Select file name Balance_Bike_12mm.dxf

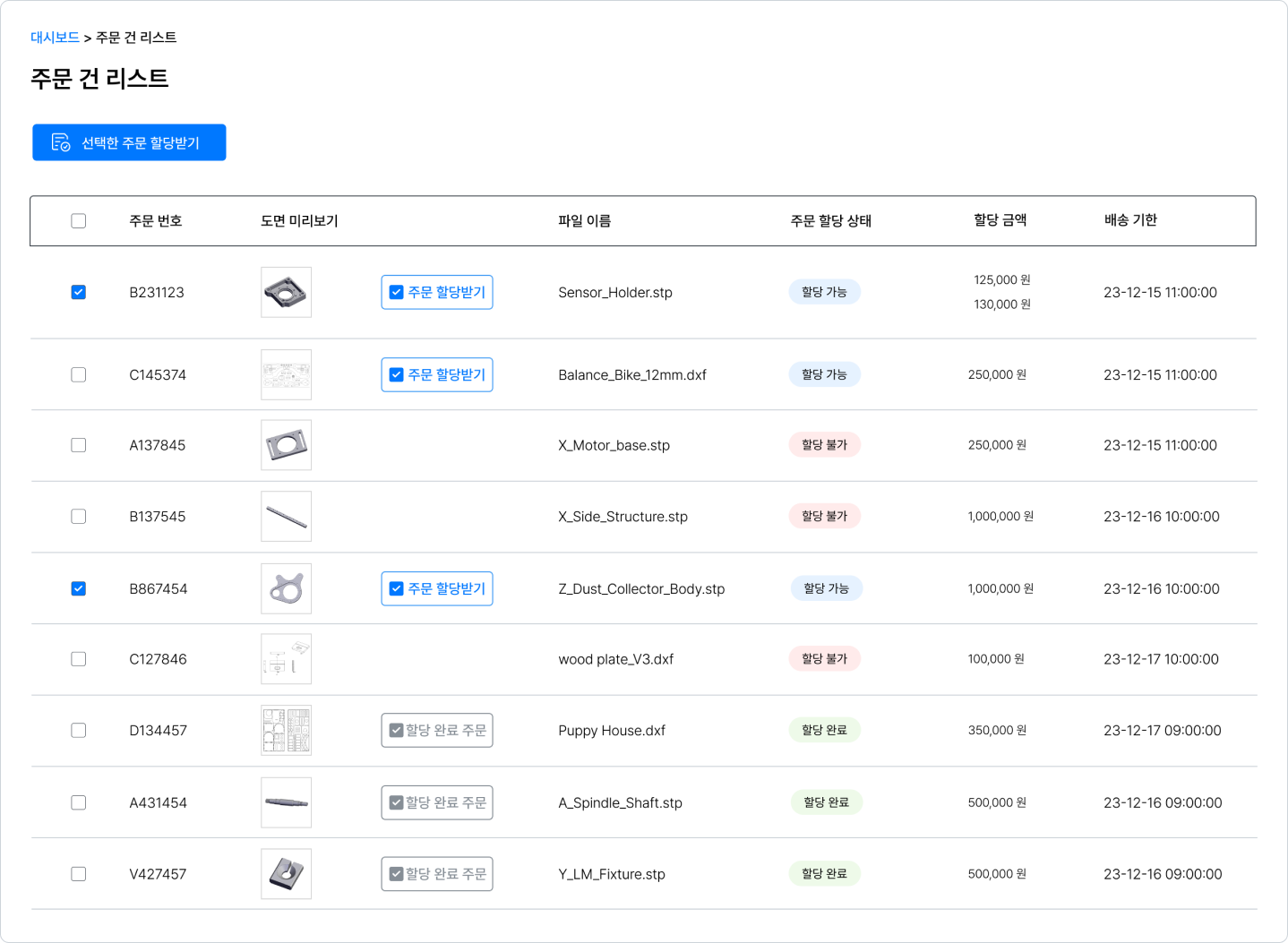pyautogui.click(x=632, y=375)
